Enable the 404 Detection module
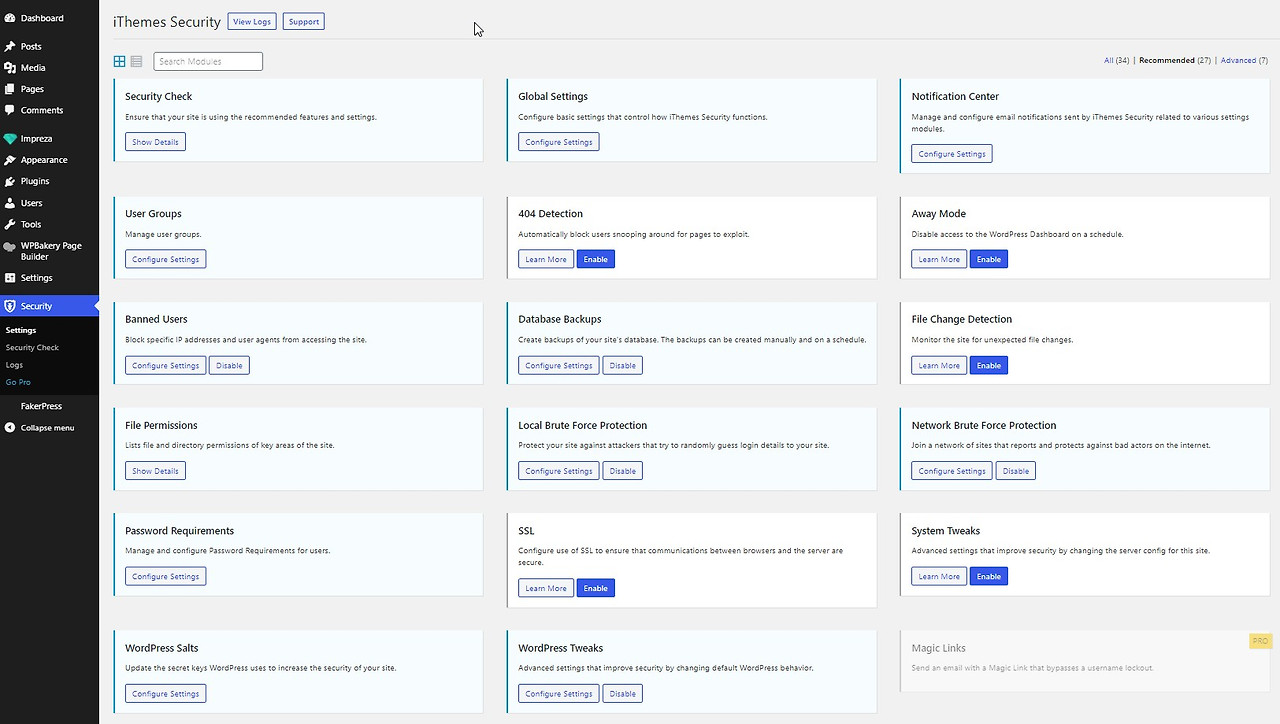Image resolution: width=1280 pixels, height=724 pixels. point(596,259)
